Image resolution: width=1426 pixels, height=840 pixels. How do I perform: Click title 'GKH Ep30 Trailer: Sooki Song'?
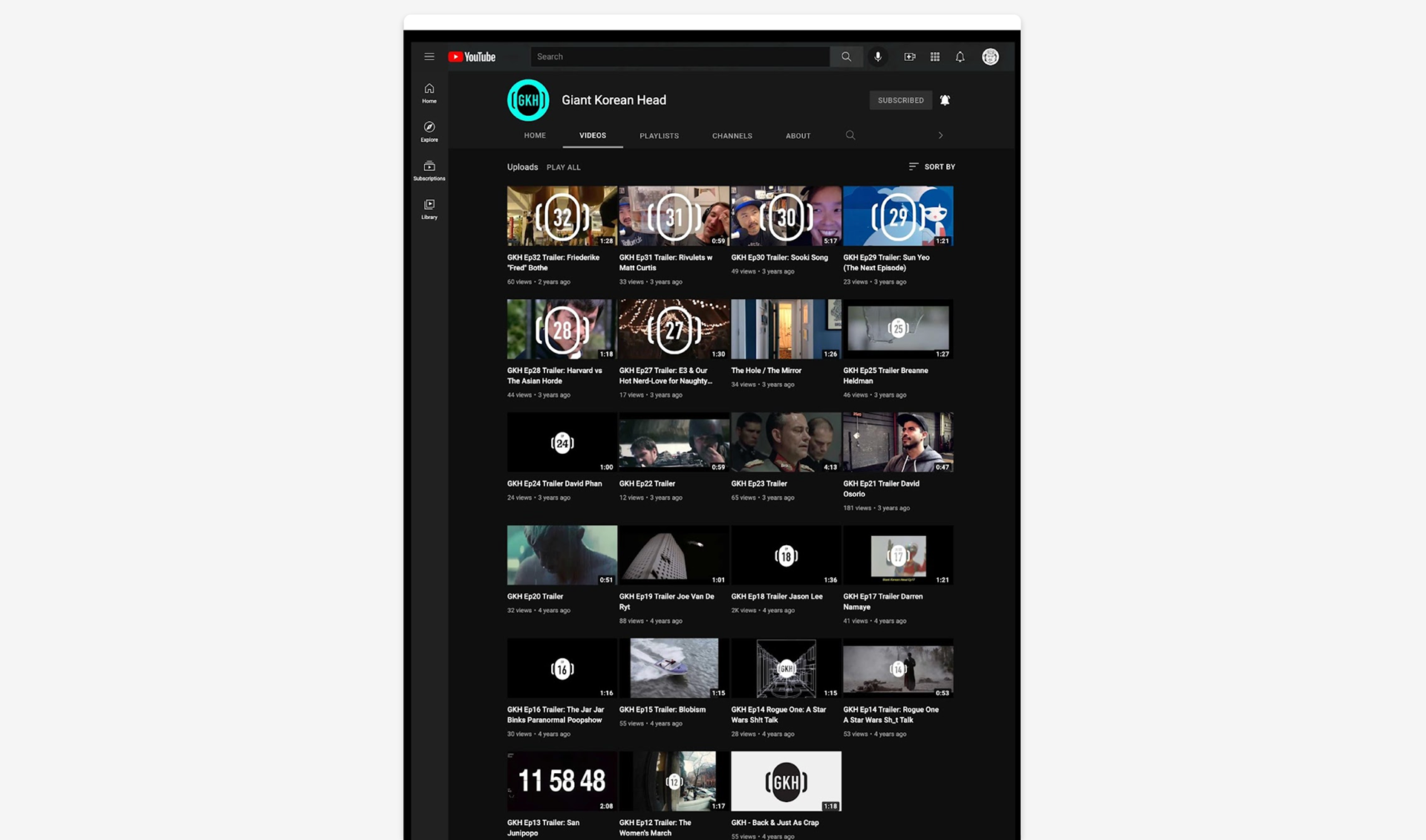[779, 258]
